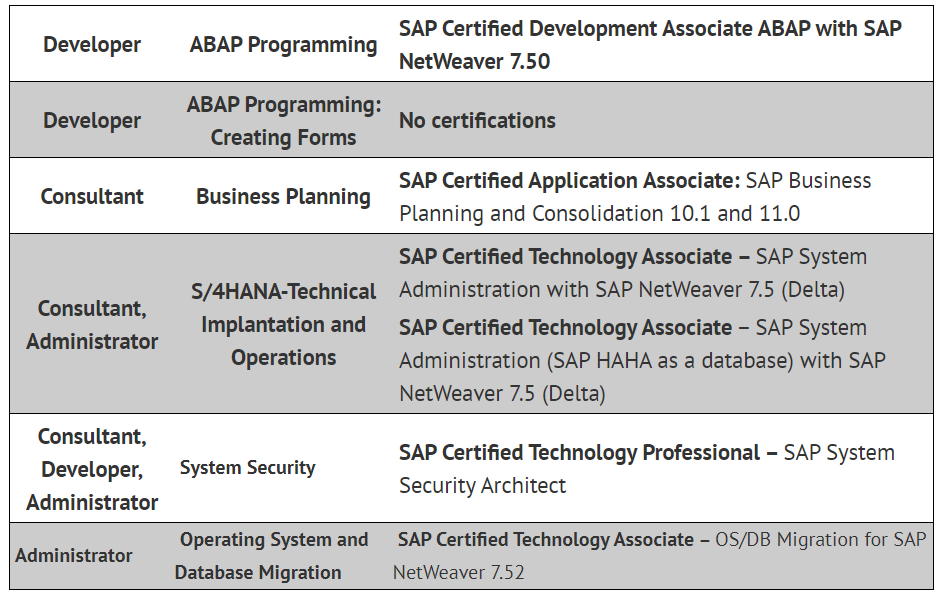The height and width of the screenshot is (600, 945).
Task: Select the 'Business Planning' cell
Action: (283, 196)
